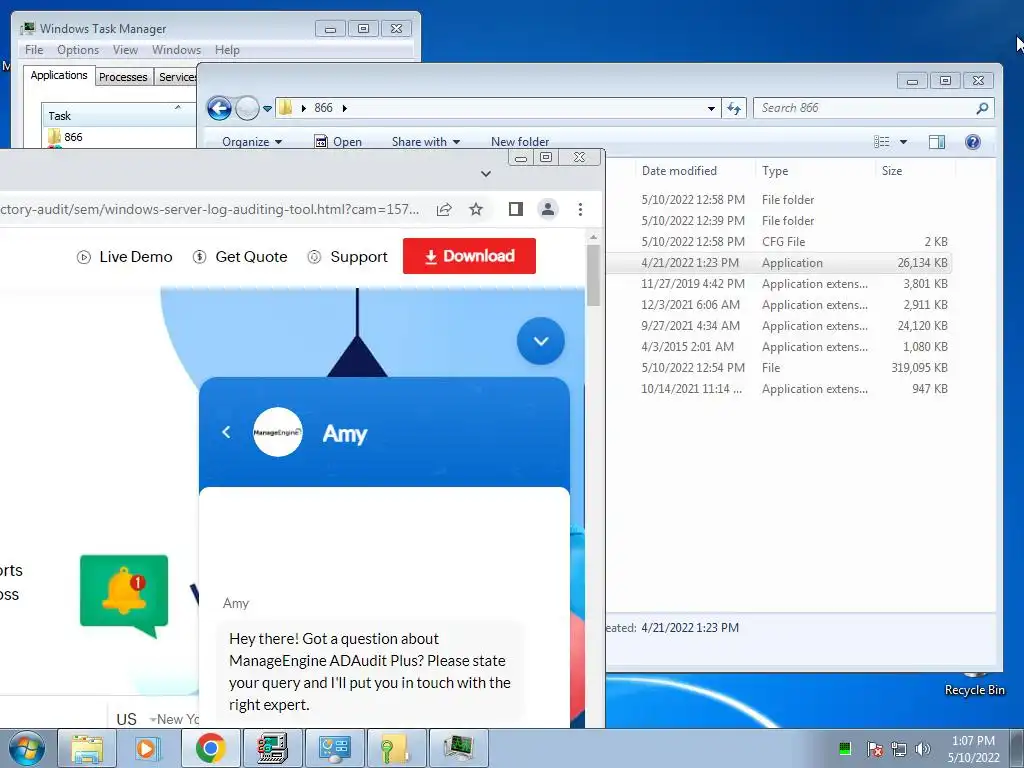Click the refresh icon next to address bar
Viewport: 1024px width, 768px height.
click(734, 108)
